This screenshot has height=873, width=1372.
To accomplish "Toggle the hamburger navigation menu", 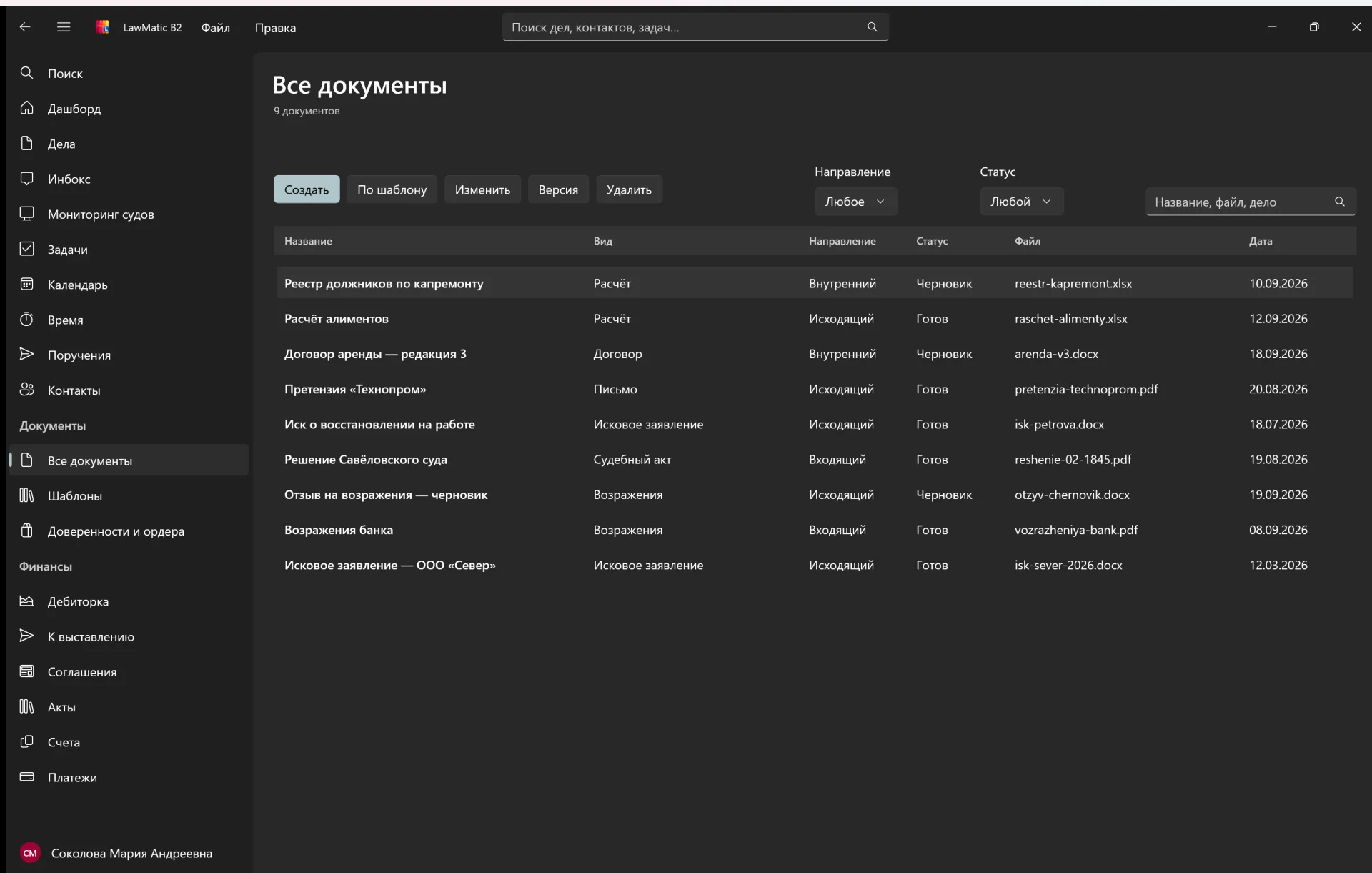I will [x=64, y=27].
